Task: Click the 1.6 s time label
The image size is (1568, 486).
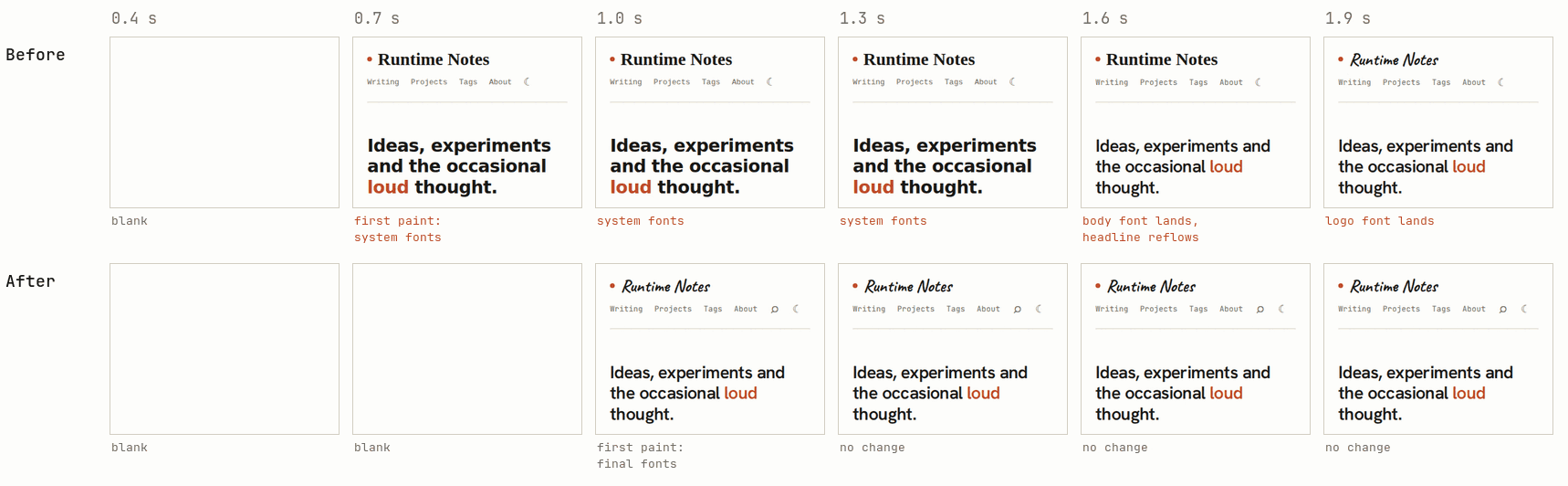Action: point(1105,18)
